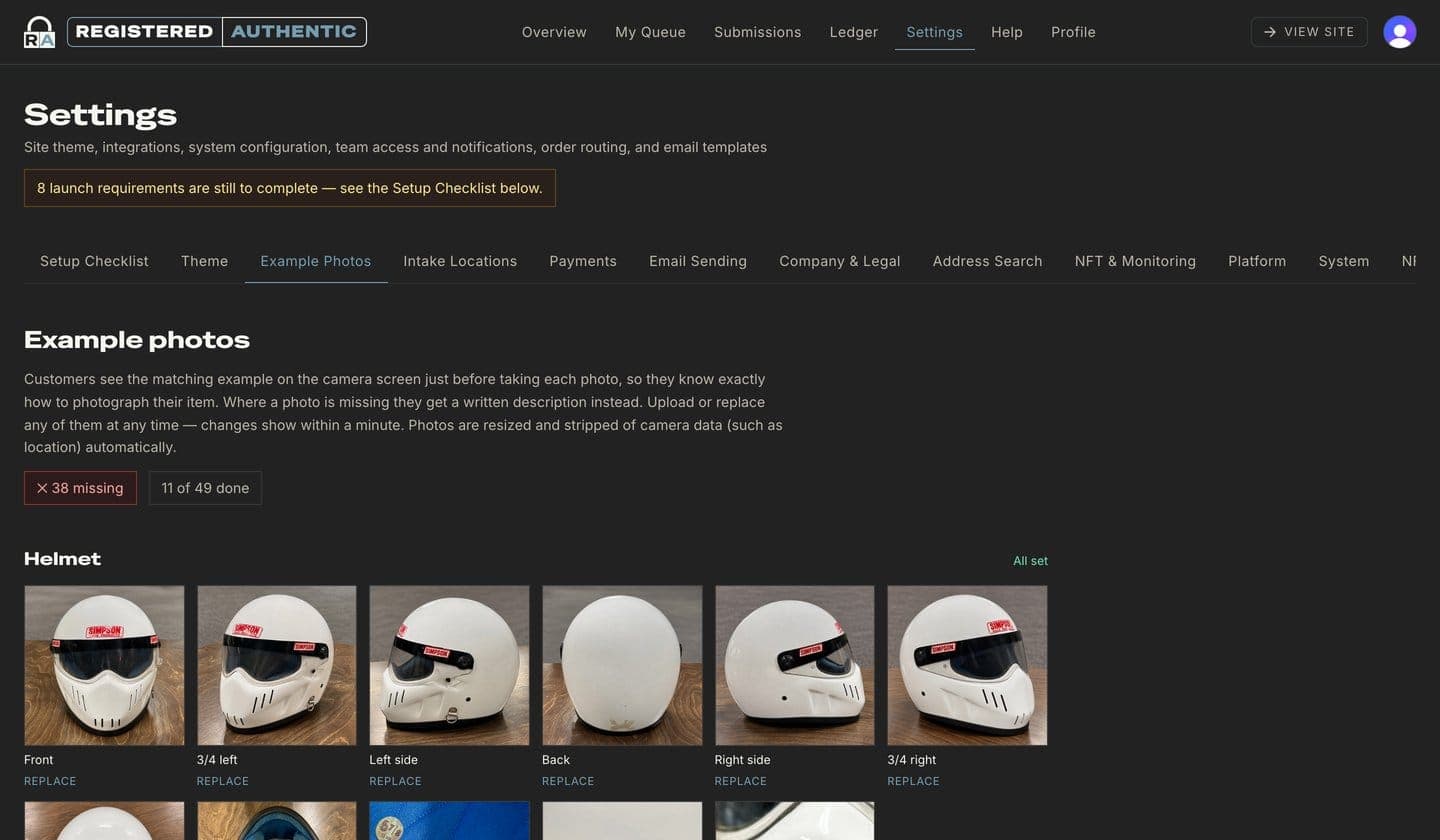Screen dimensions: 1440x840
Task: Click the Registered Authentic wordmark
Action: [217, 32]
